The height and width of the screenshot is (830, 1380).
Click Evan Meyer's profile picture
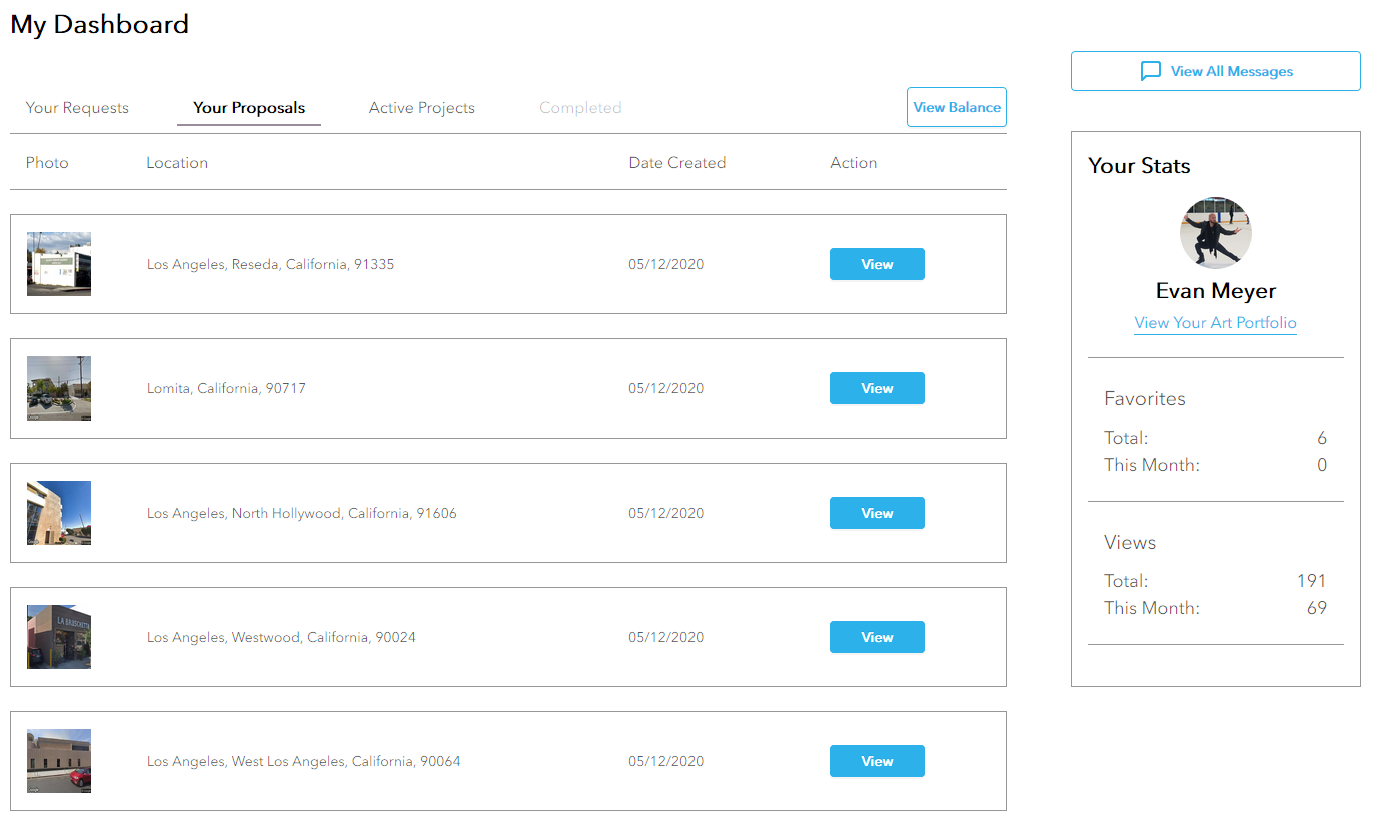1216,232
